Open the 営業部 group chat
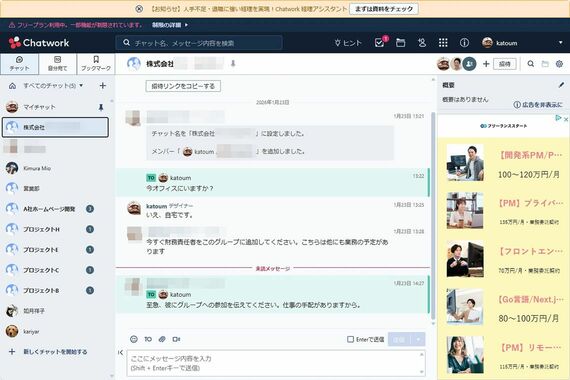This screenshot has width=570, height=380. [55, 188]
